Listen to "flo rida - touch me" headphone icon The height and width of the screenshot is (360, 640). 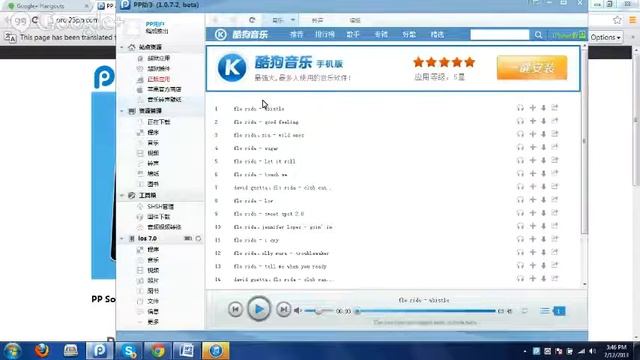coord(520,173)
